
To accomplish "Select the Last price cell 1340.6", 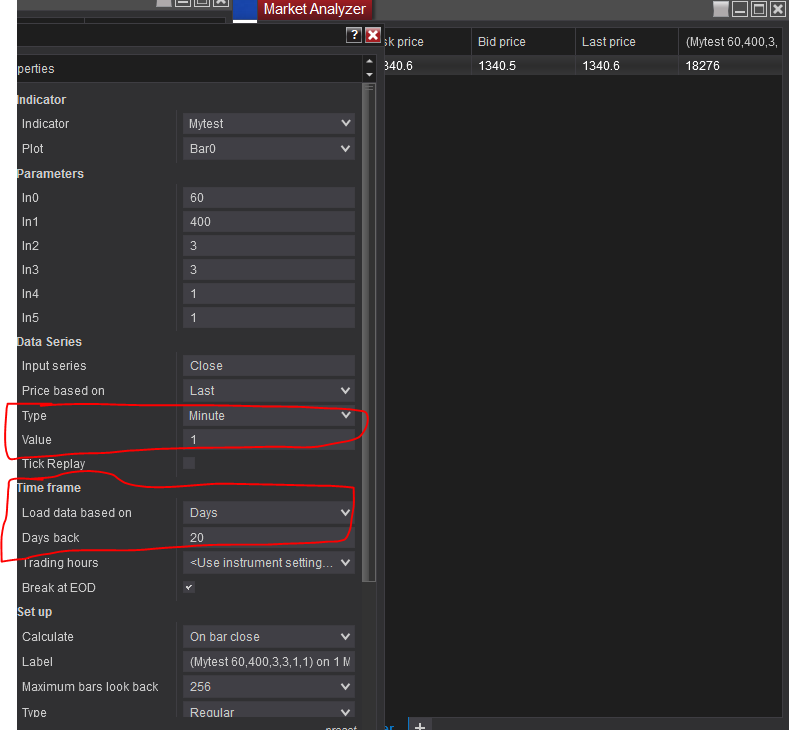I will tap(627, 66).
